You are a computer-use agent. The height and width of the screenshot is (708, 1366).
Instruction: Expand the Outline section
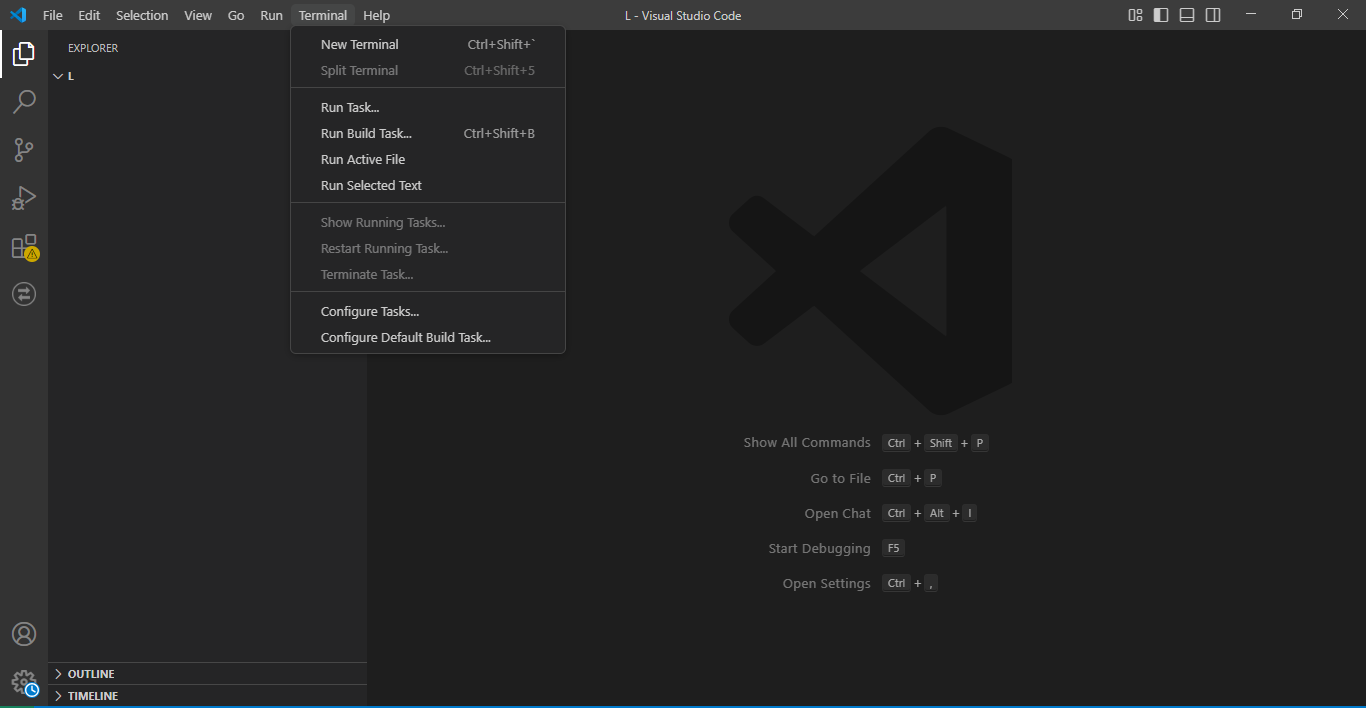91,674
